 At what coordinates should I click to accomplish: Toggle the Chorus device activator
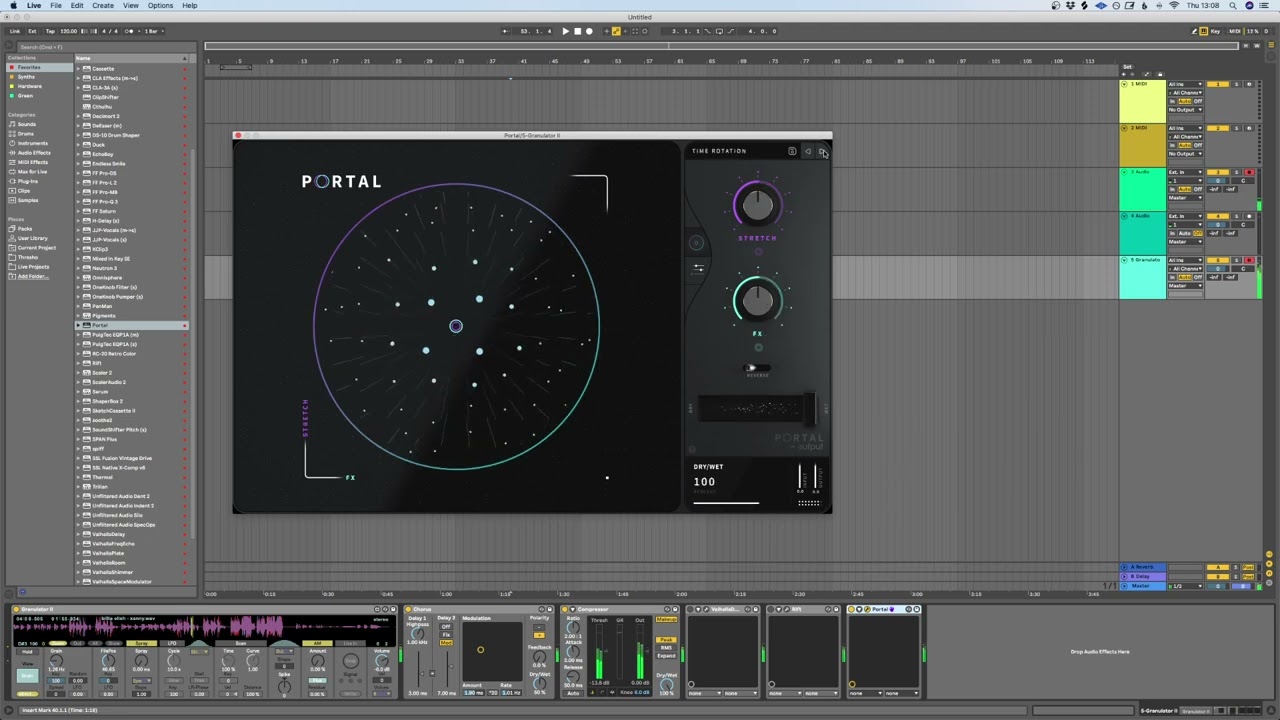409,609
